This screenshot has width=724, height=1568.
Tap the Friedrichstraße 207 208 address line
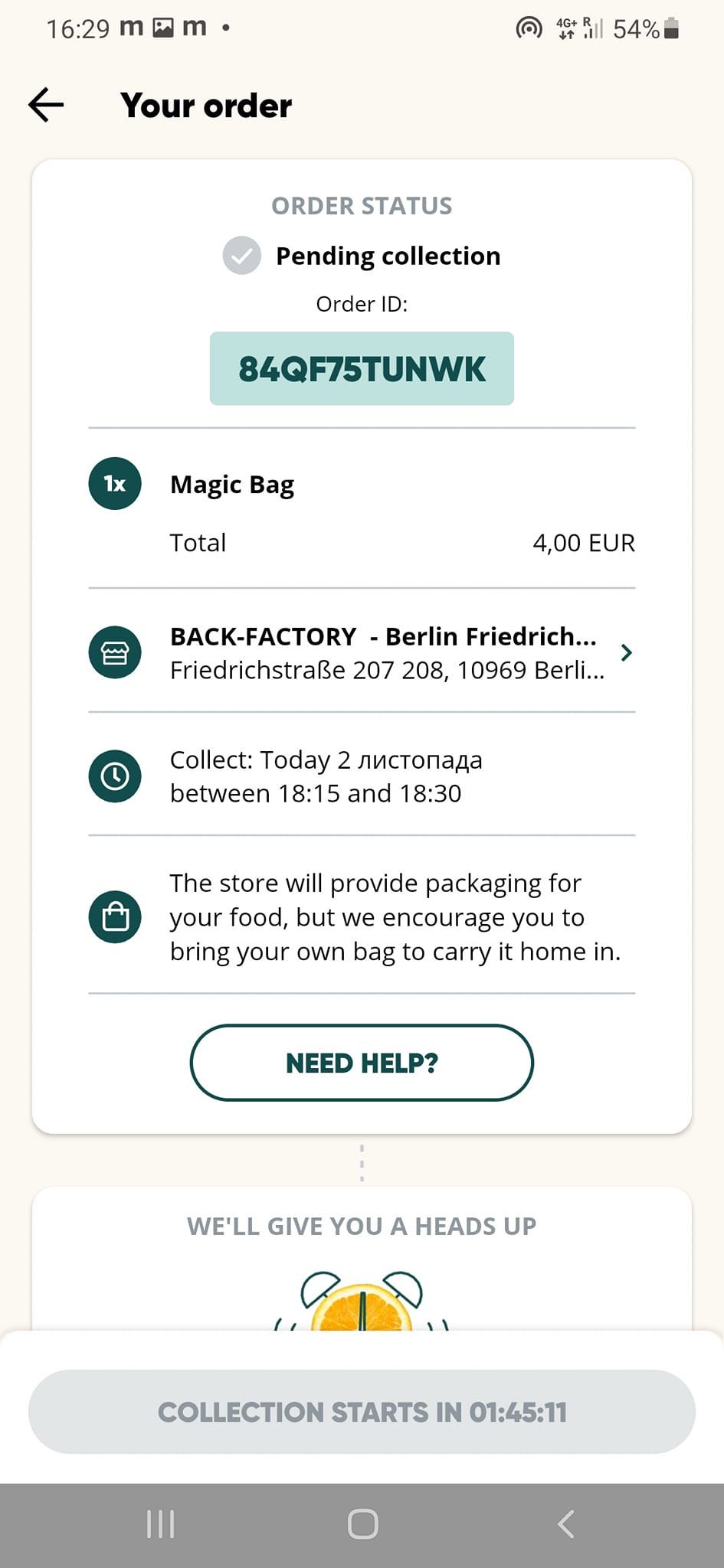pos(387,671)
